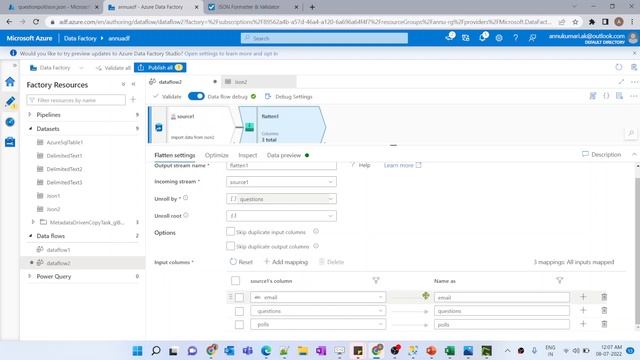Delete the questions mapping row with its trash icon

point(604,311)
